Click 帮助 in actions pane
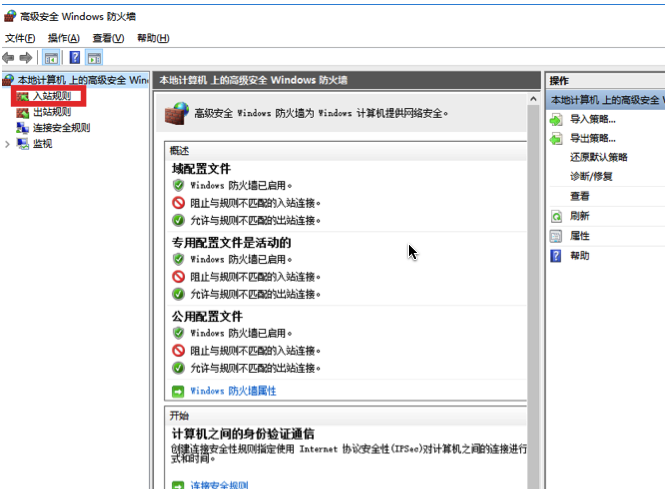The image size is (665, 489). [579, 256]
